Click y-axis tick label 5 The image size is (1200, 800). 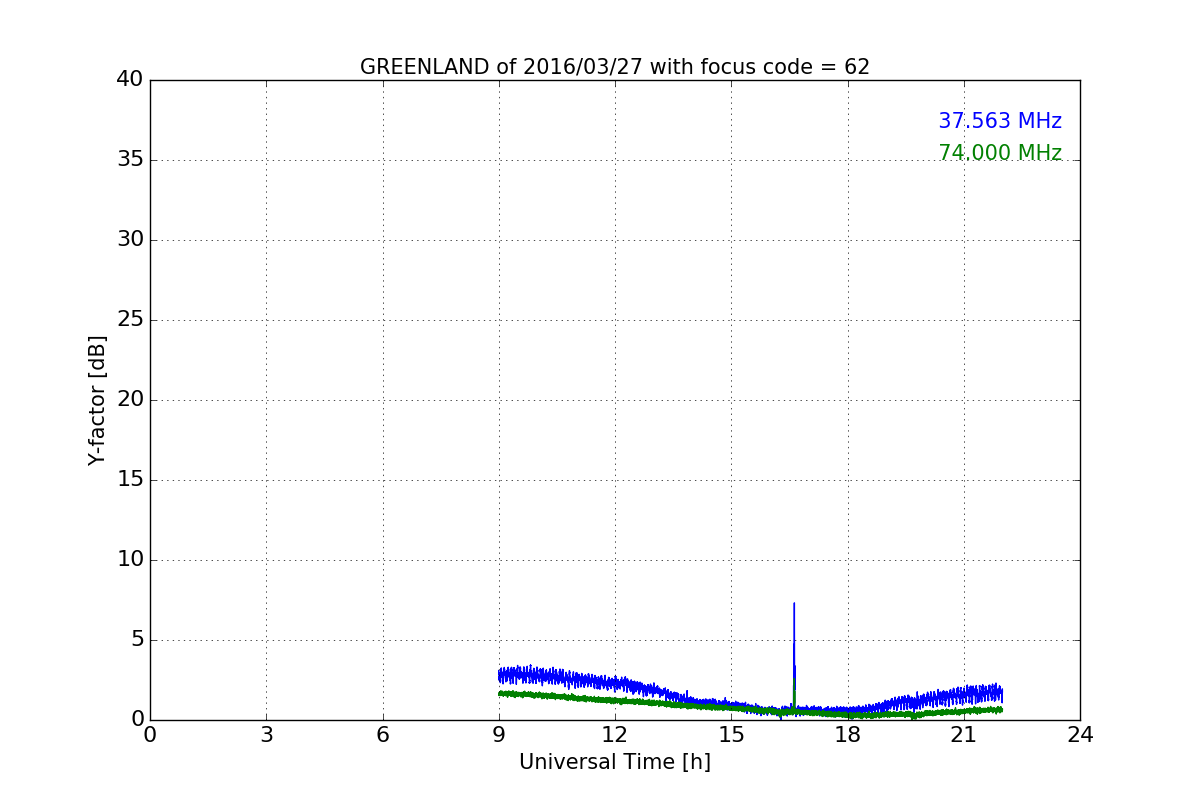137,639
